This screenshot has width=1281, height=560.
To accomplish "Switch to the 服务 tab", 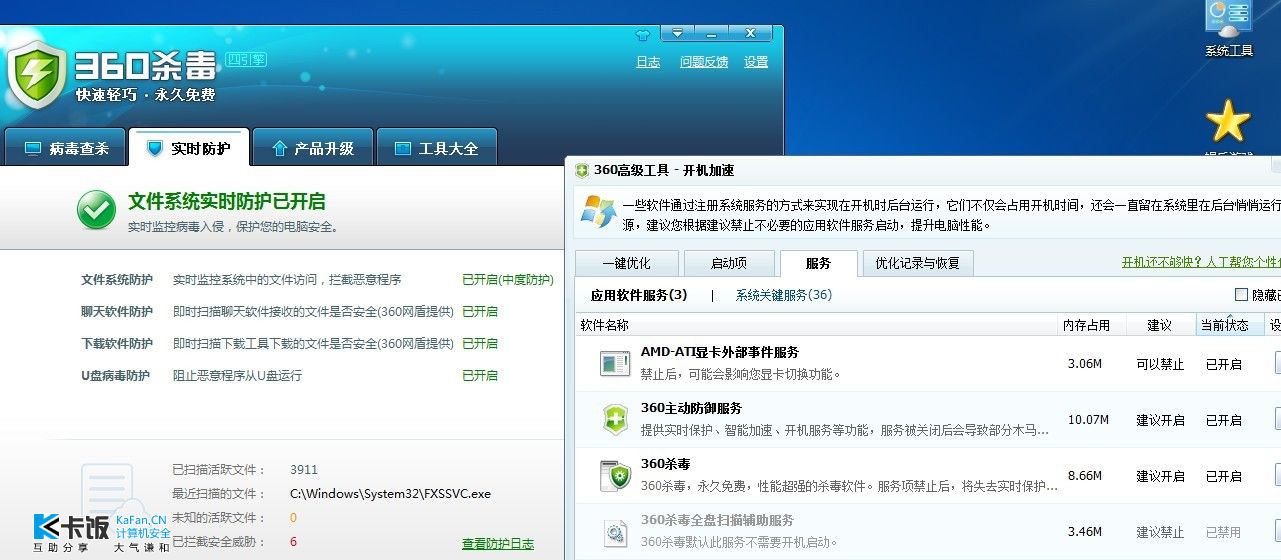I will [x=818, y=264].
